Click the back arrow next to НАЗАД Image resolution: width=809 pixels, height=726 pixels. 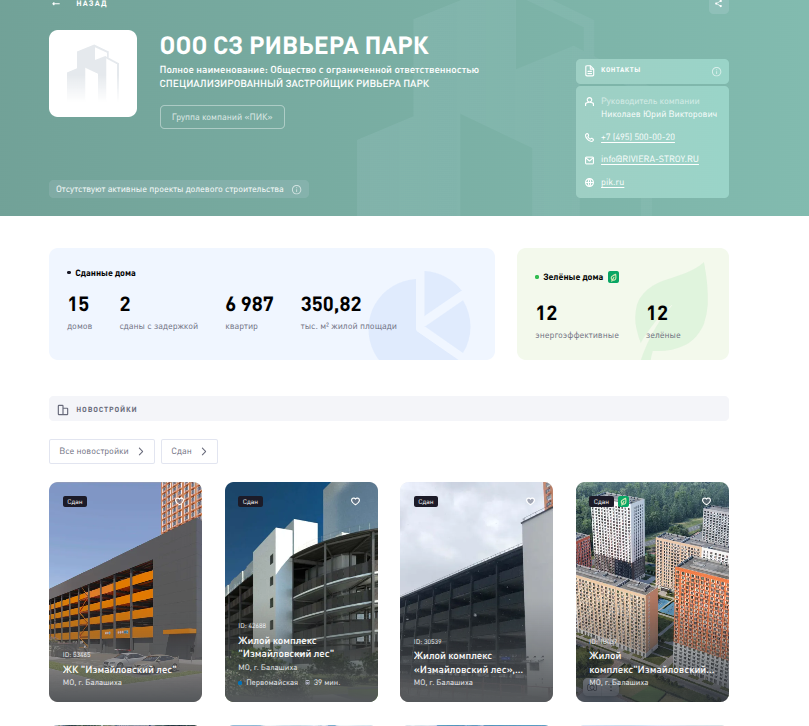[x=56, y=4]
